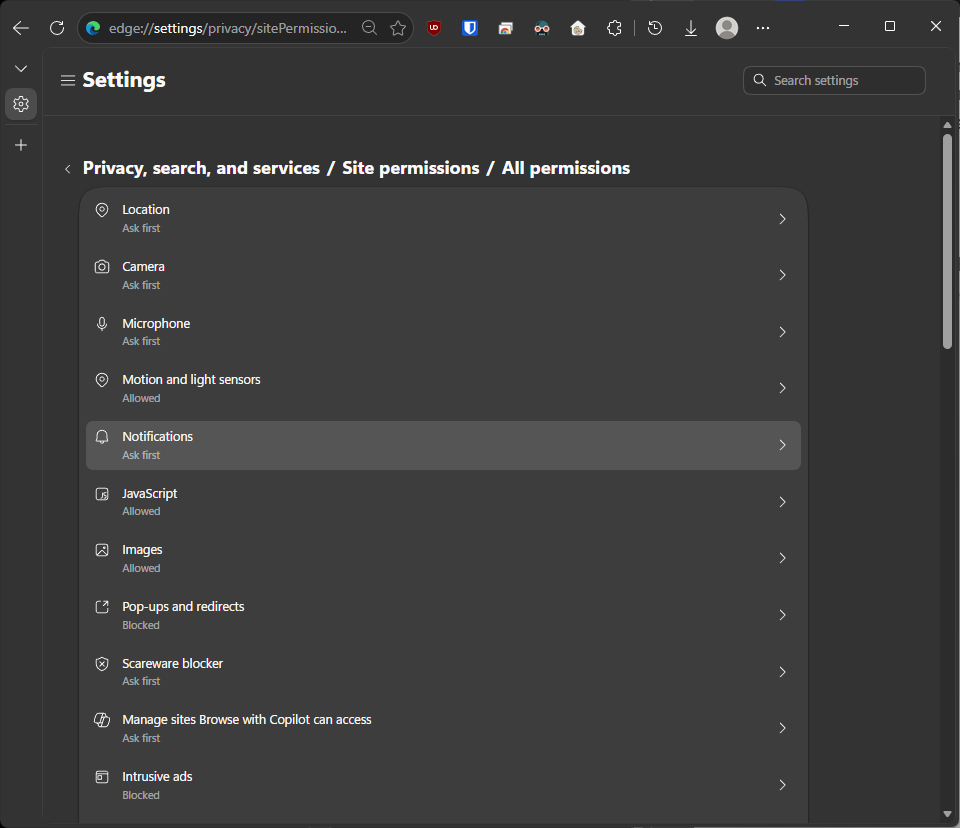Click the Scareware blocker shield icon
The image size is (960, 828).
(x=102, y=664)
